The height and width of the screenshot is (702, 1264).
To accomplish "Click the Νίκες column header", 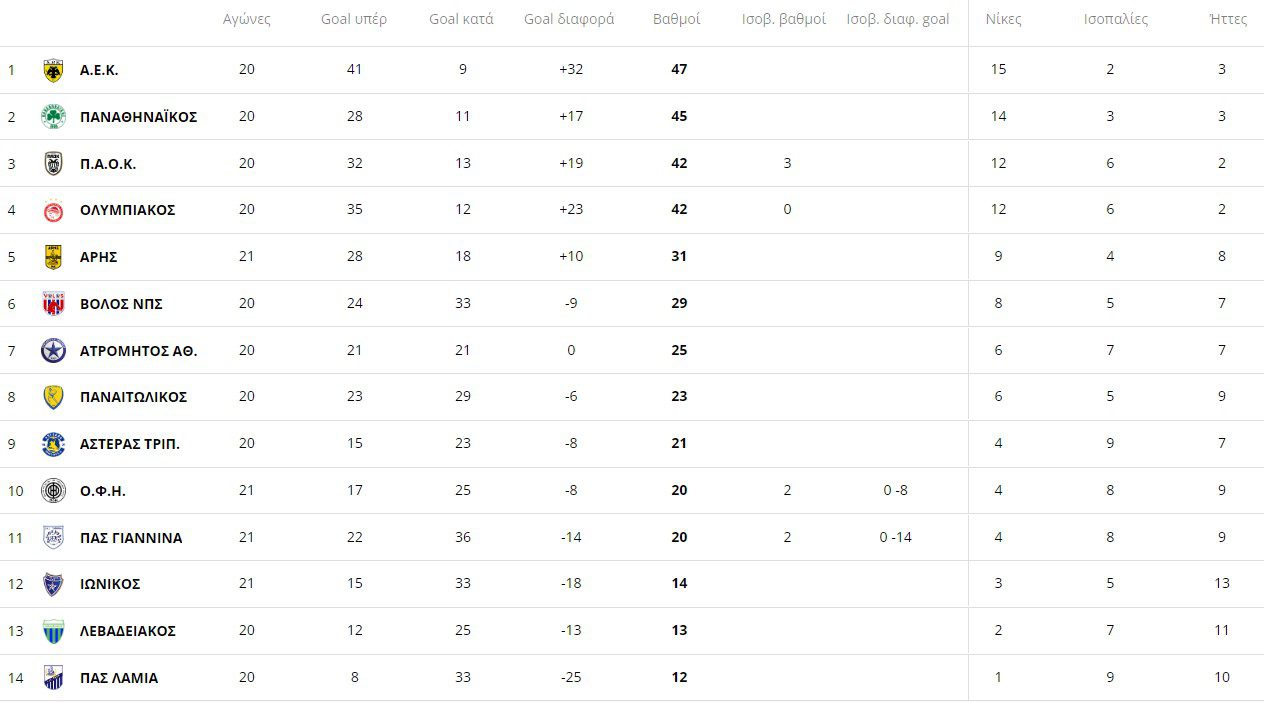I will click(1003, 19).
